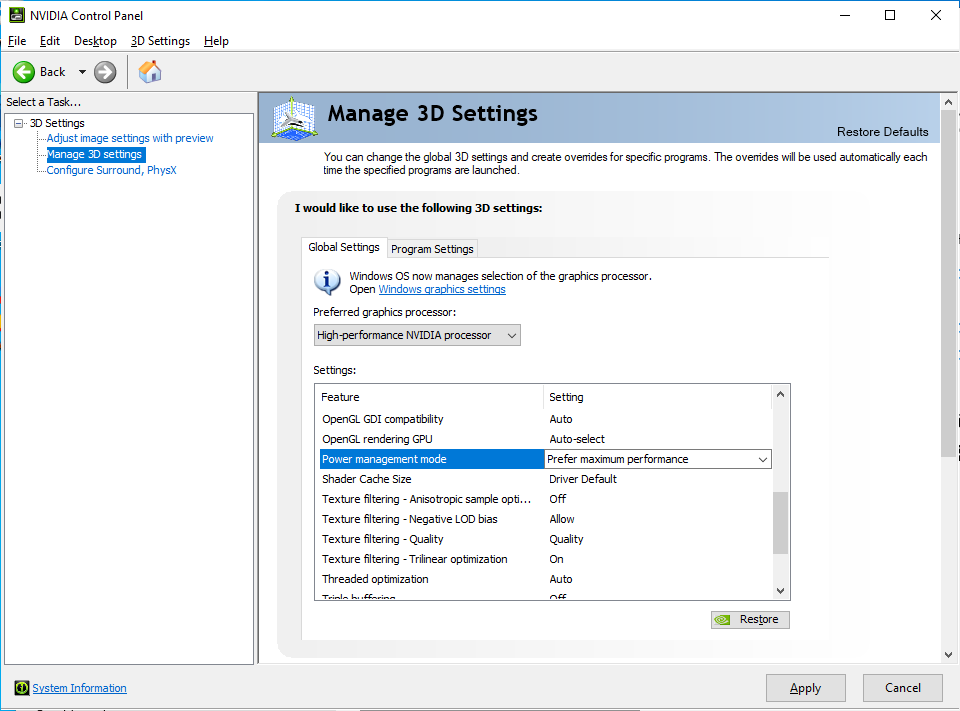Image resolution: width=960 pixels, height=711 pixels.
Task: Click the main panel scrollbar thumb
Action: 948,284
